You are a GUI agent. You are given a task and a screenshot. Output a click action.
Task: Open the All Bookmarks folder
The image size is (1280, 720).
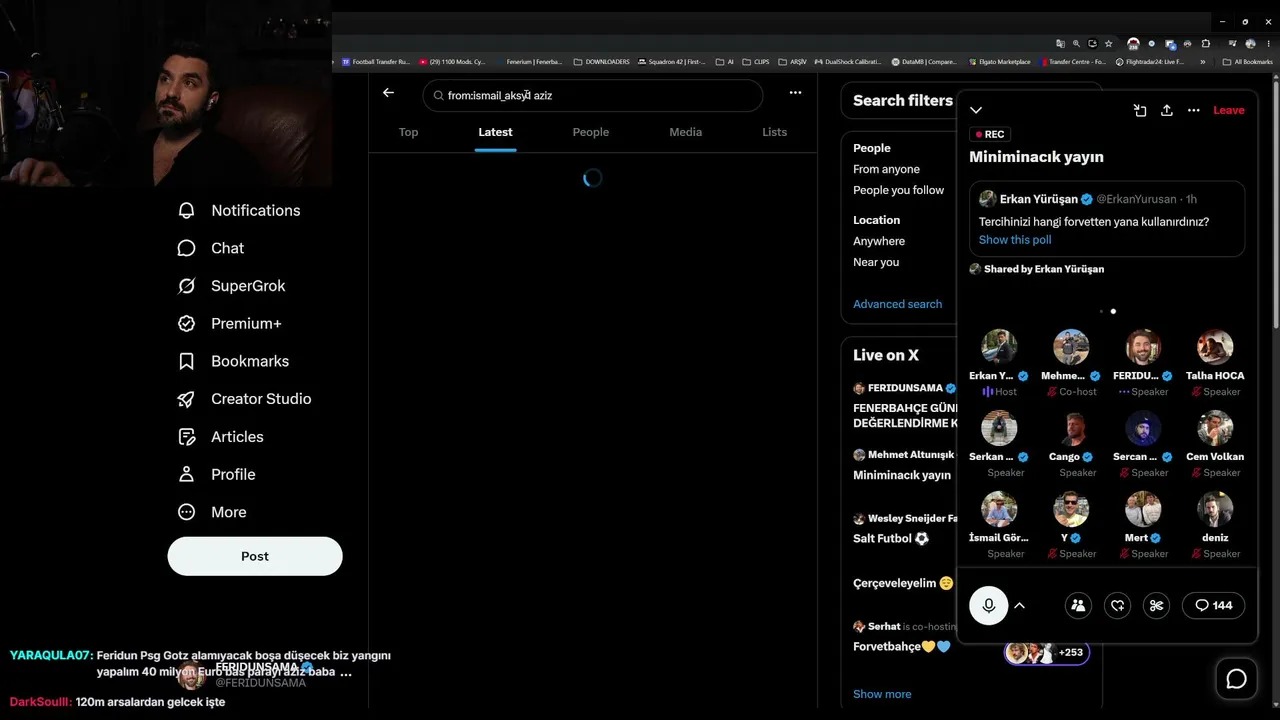1248,62
